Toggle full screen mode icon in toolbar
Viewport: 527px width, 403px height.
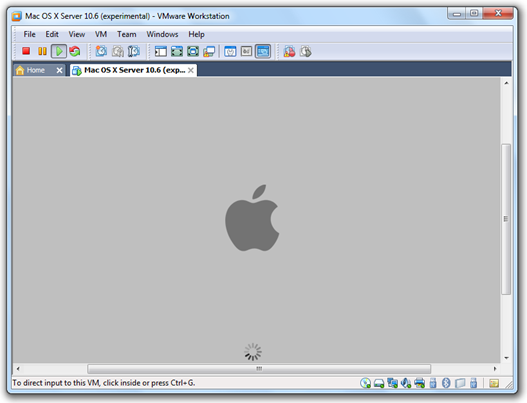(193, 51)
